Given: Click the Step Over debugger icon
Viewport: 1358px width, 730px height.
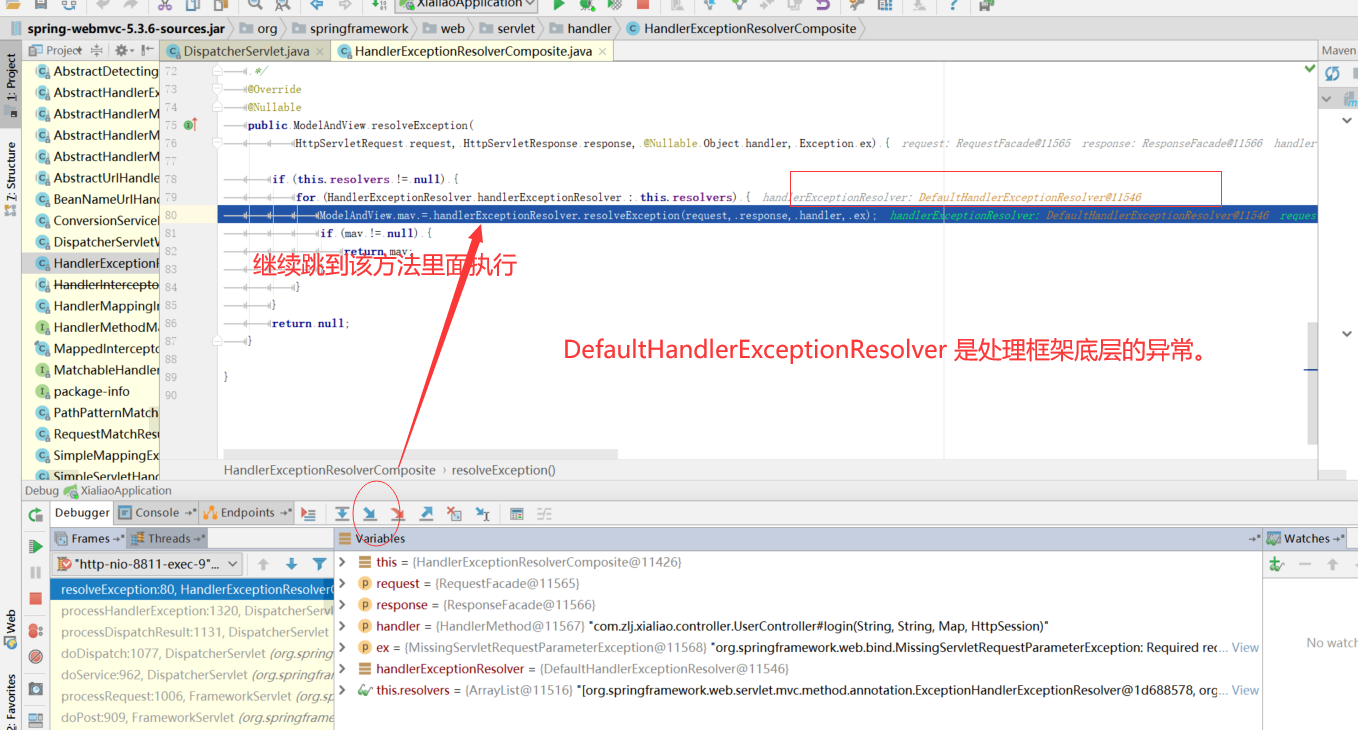Looking at the screenshot, I should pyautogui.click(x=342, y=514).
